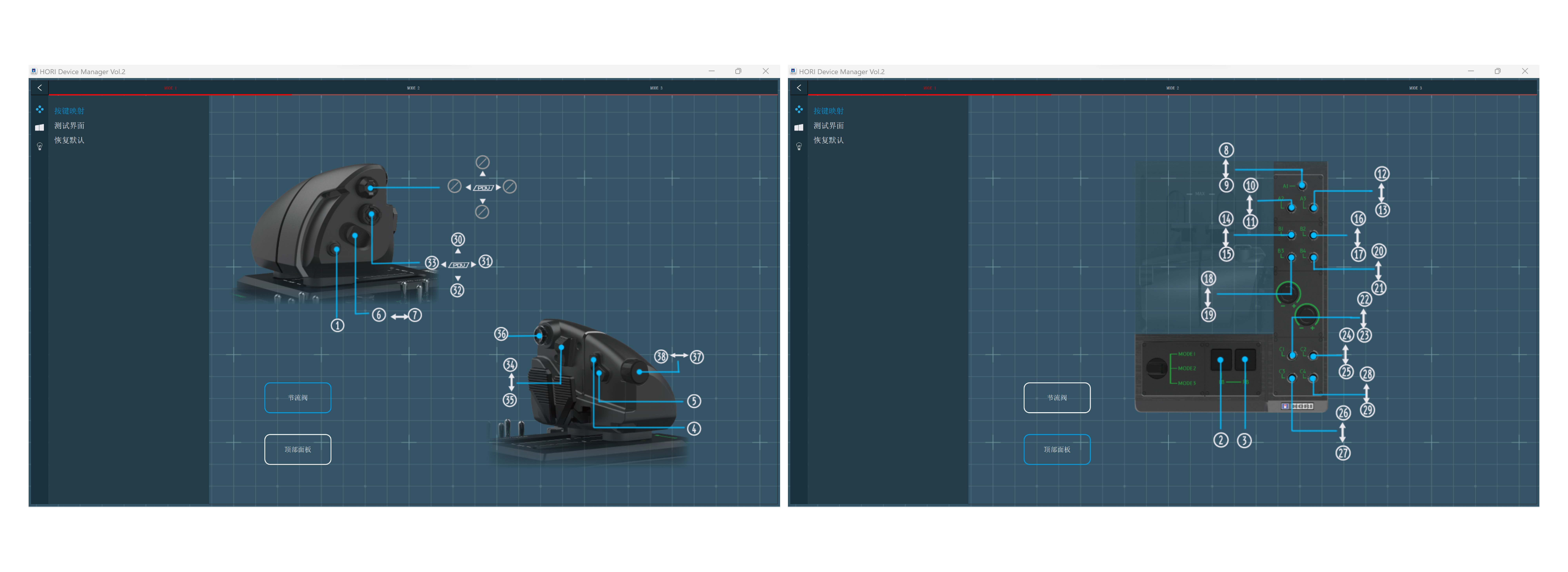This screenshot has width=1568, height=572.
Task: Open 测试界面 in left window sidebar
Action: [x=69, y=125]
